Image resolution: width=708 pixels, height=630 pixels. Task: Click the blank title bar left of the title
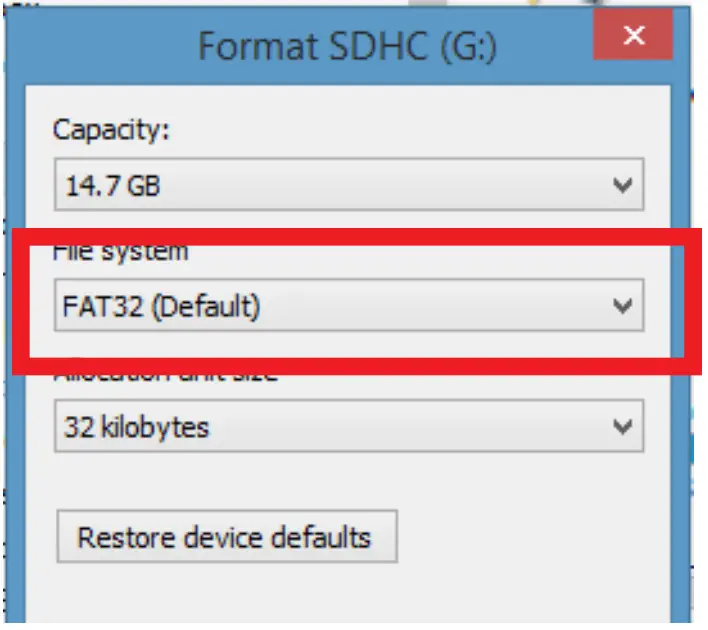(x=100, y=46)
